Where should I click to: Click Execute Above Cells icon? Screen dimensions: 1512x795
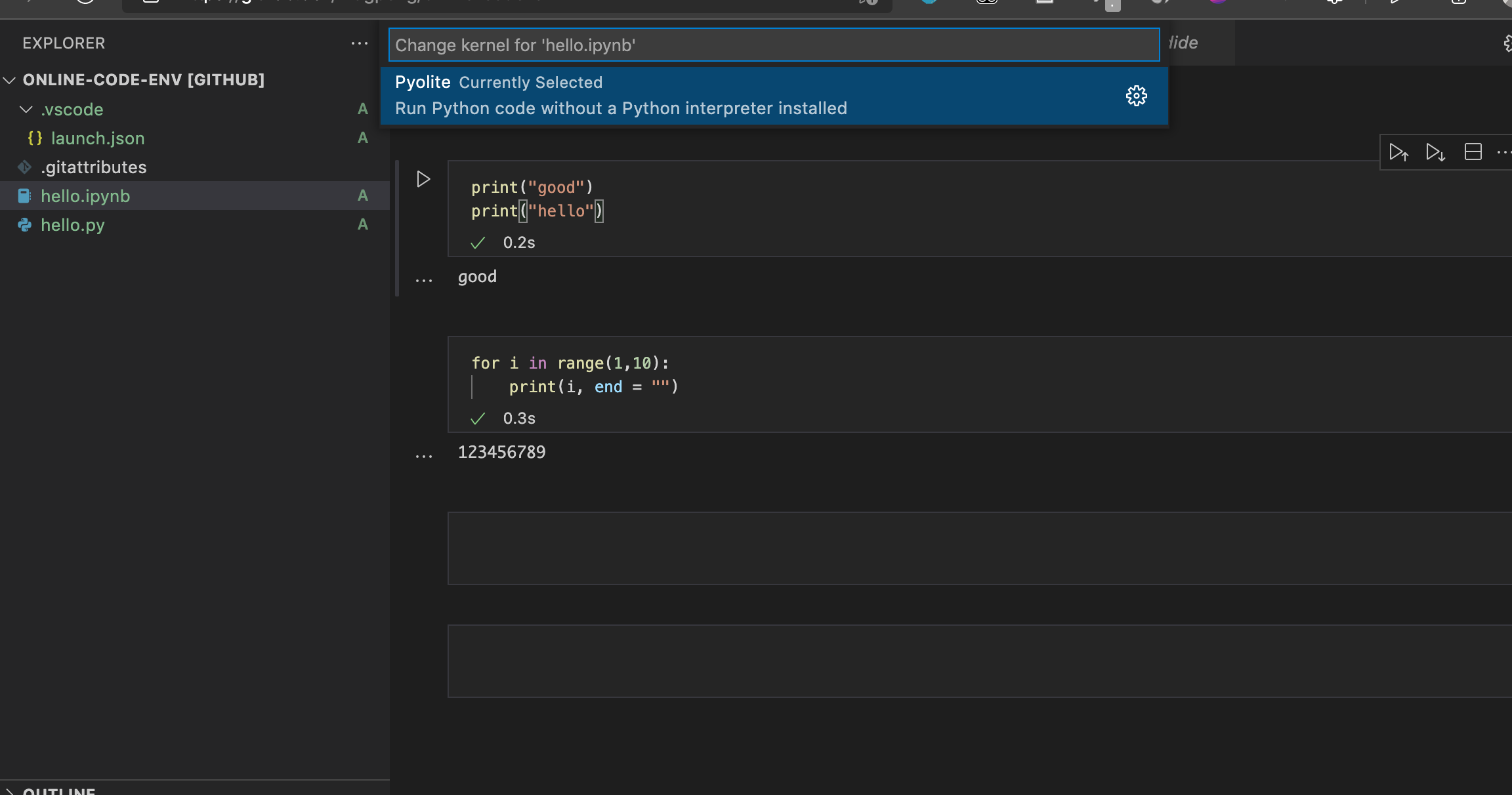coord(1398,153)
